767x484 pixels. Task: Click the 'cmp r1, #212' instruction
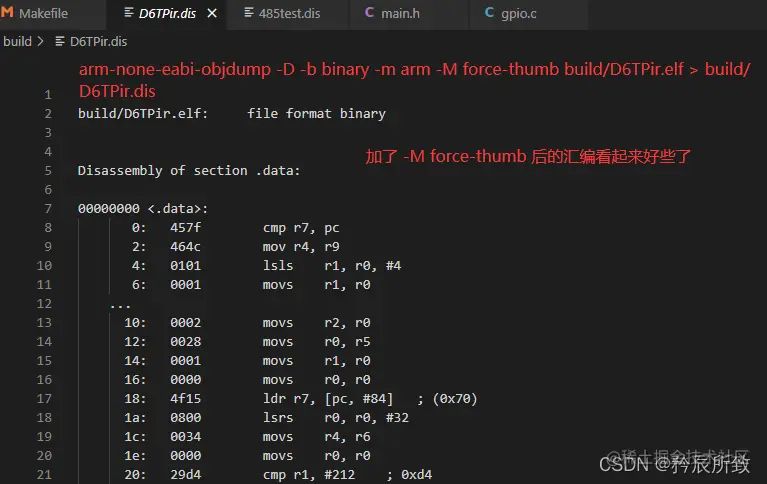coord(309,474)
